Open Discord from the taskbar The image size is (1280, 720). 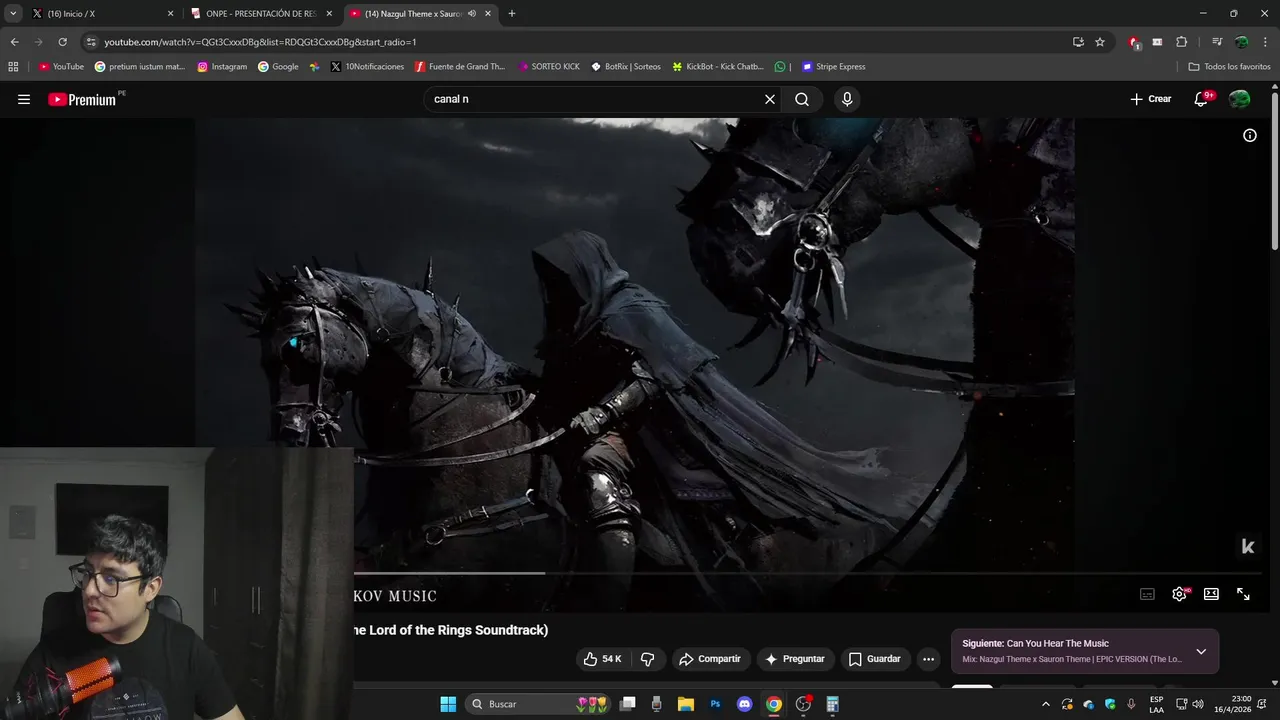coord(744,704)
